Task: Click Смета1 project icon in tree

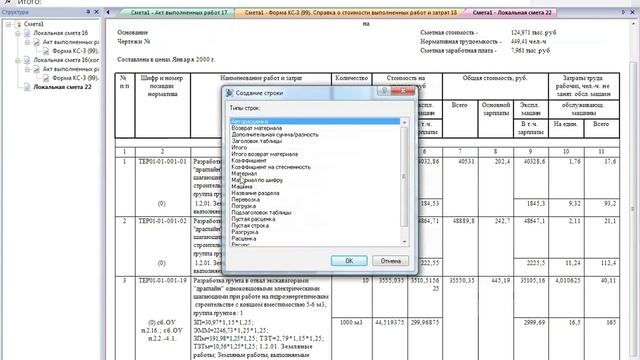Action: pos(18,24)
